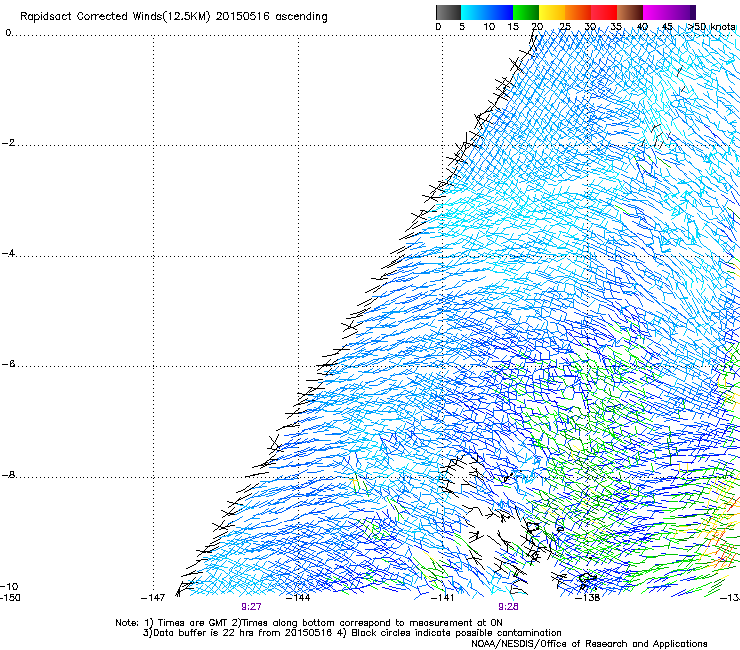Click the red 30-35 knots color band
The image size is (740, 650).
click(x=604, y=12)
